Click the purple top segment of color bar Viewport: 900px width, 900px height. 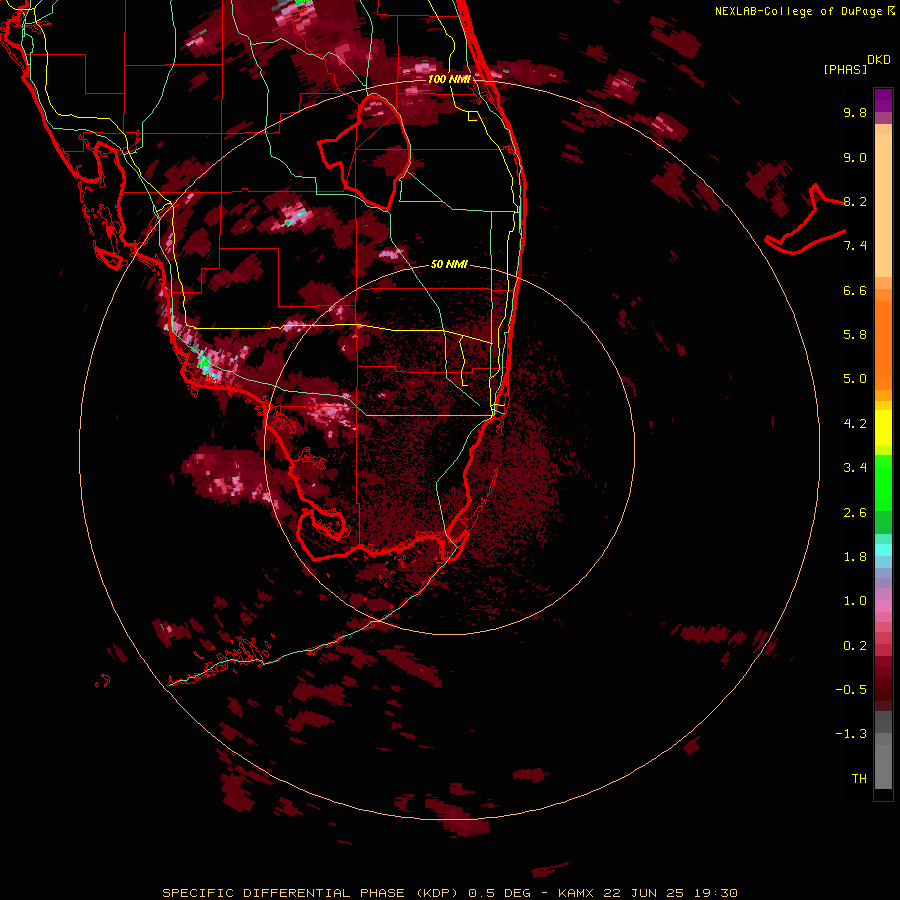click(883, 100)
